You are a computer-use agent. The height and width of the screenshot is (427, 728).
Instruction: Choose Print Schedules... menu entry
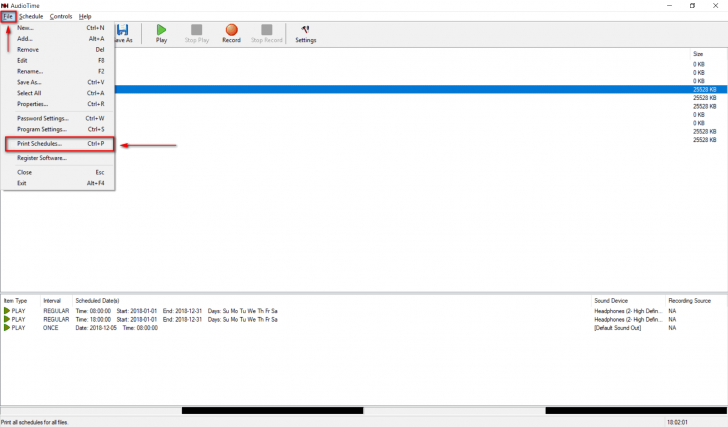pos(58,143)
